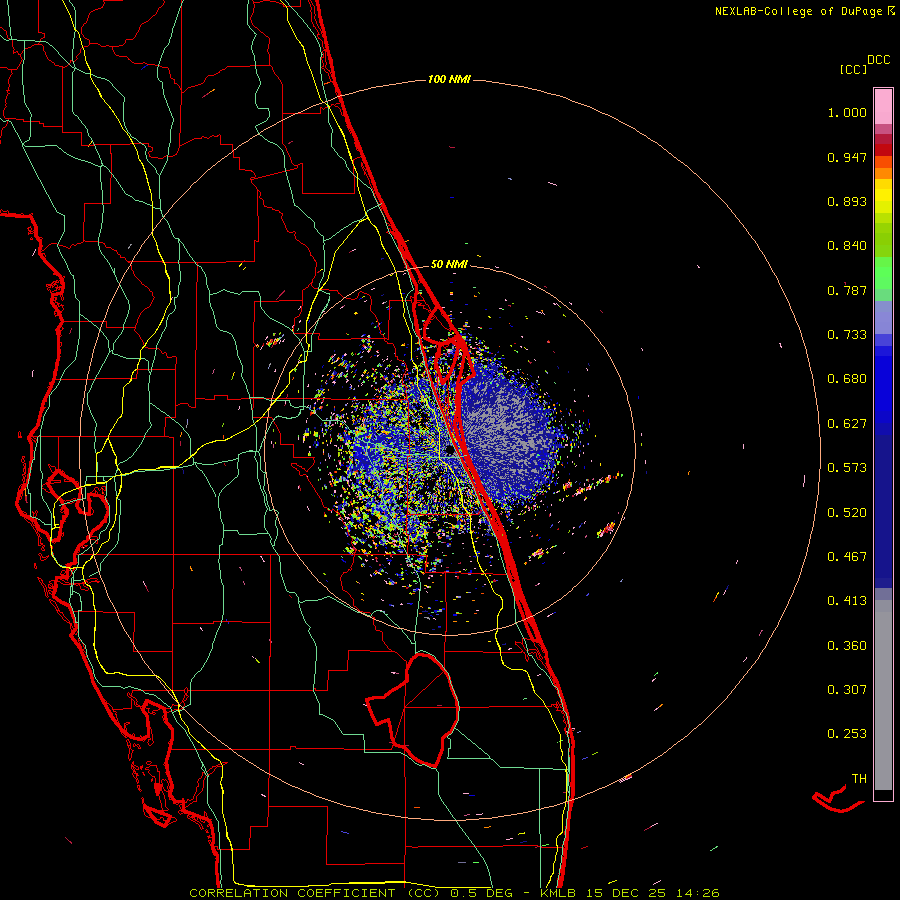Click the '14:26' timestamp text
This screenshot has width=900, height=900.
697,893
